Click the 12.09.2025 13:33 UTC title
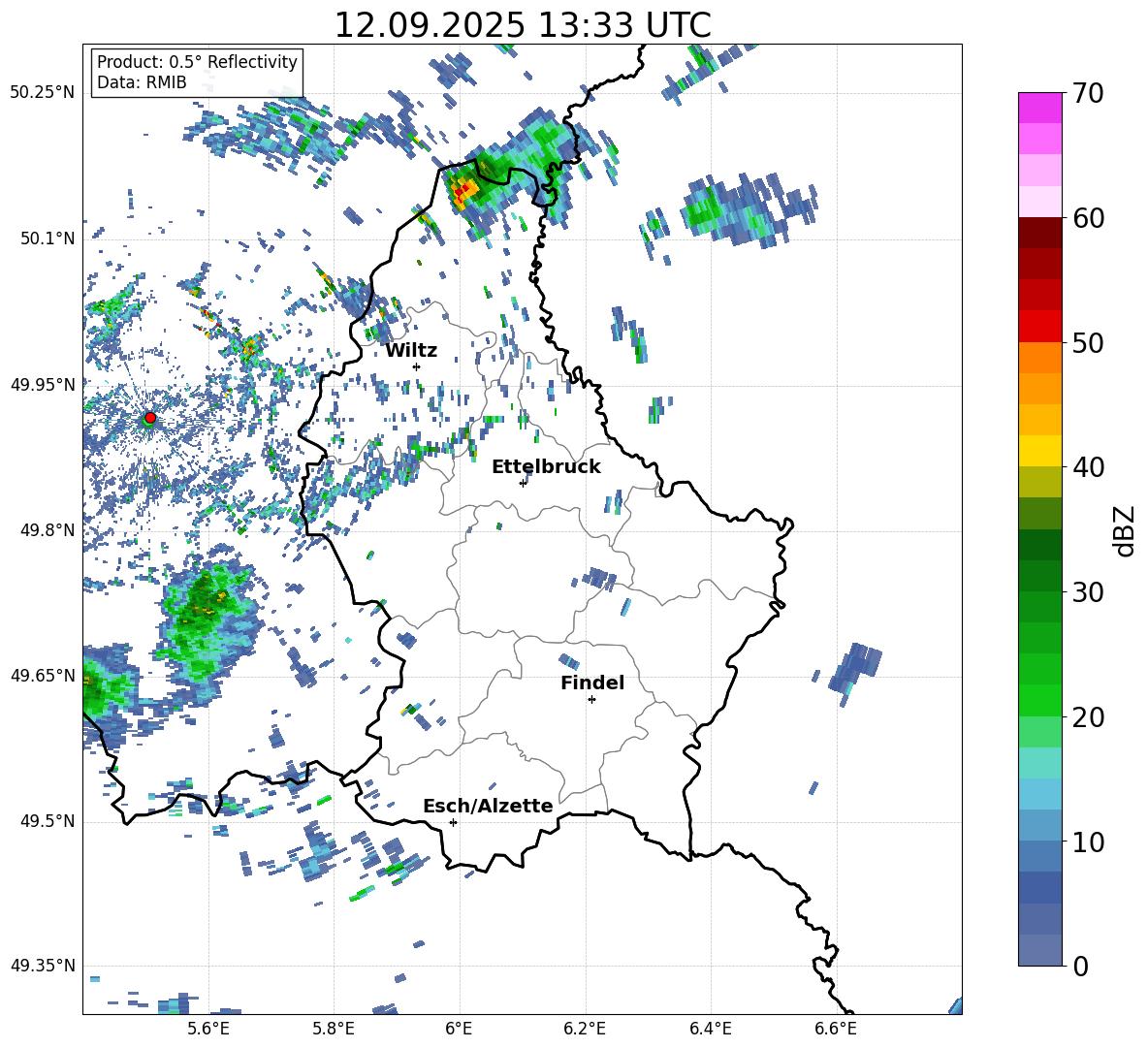The height and width of the screenshot is (1048, 1148). (523, 25)
